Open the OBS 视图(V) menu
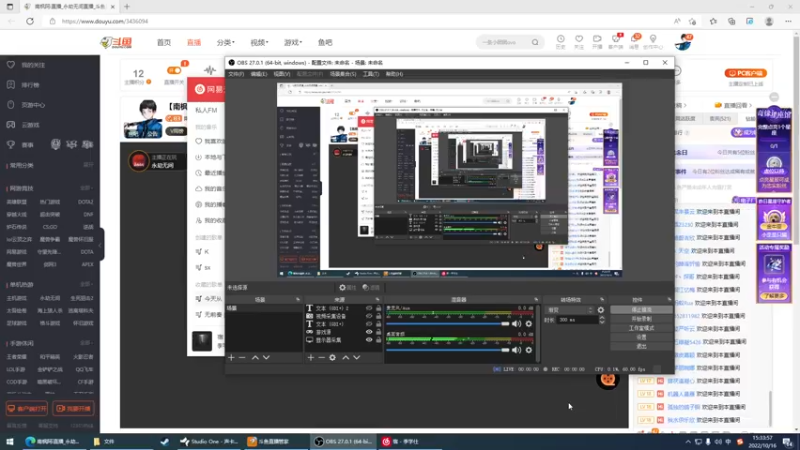 pos(282,74)
